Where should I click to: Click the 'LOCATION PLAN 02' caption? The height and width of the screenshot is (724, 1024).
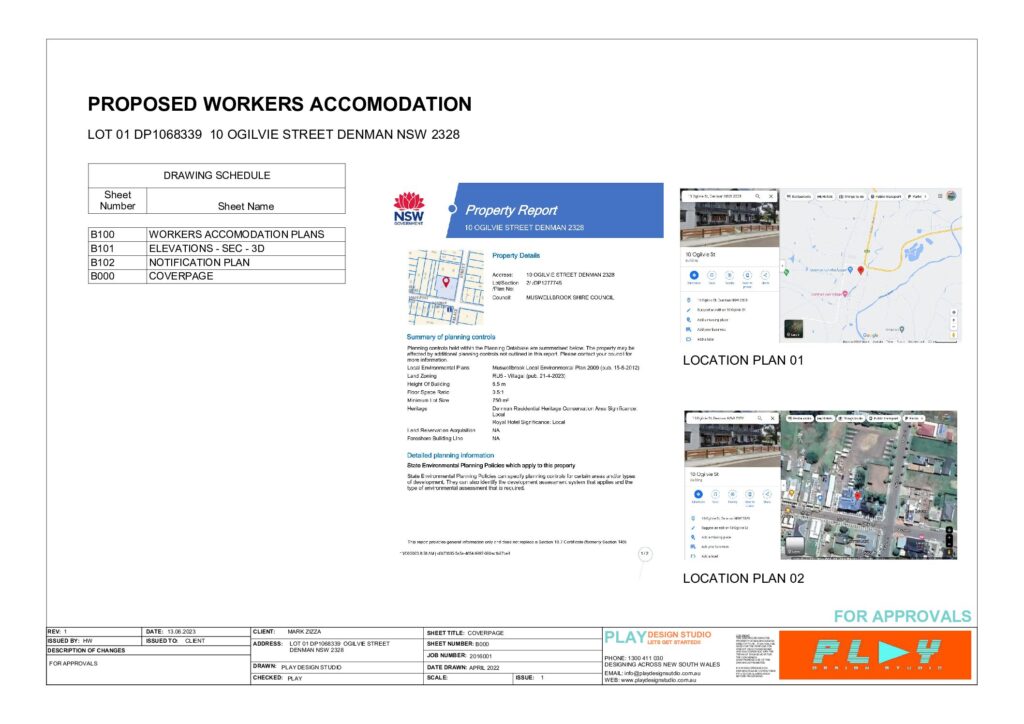tap(743, 578)
